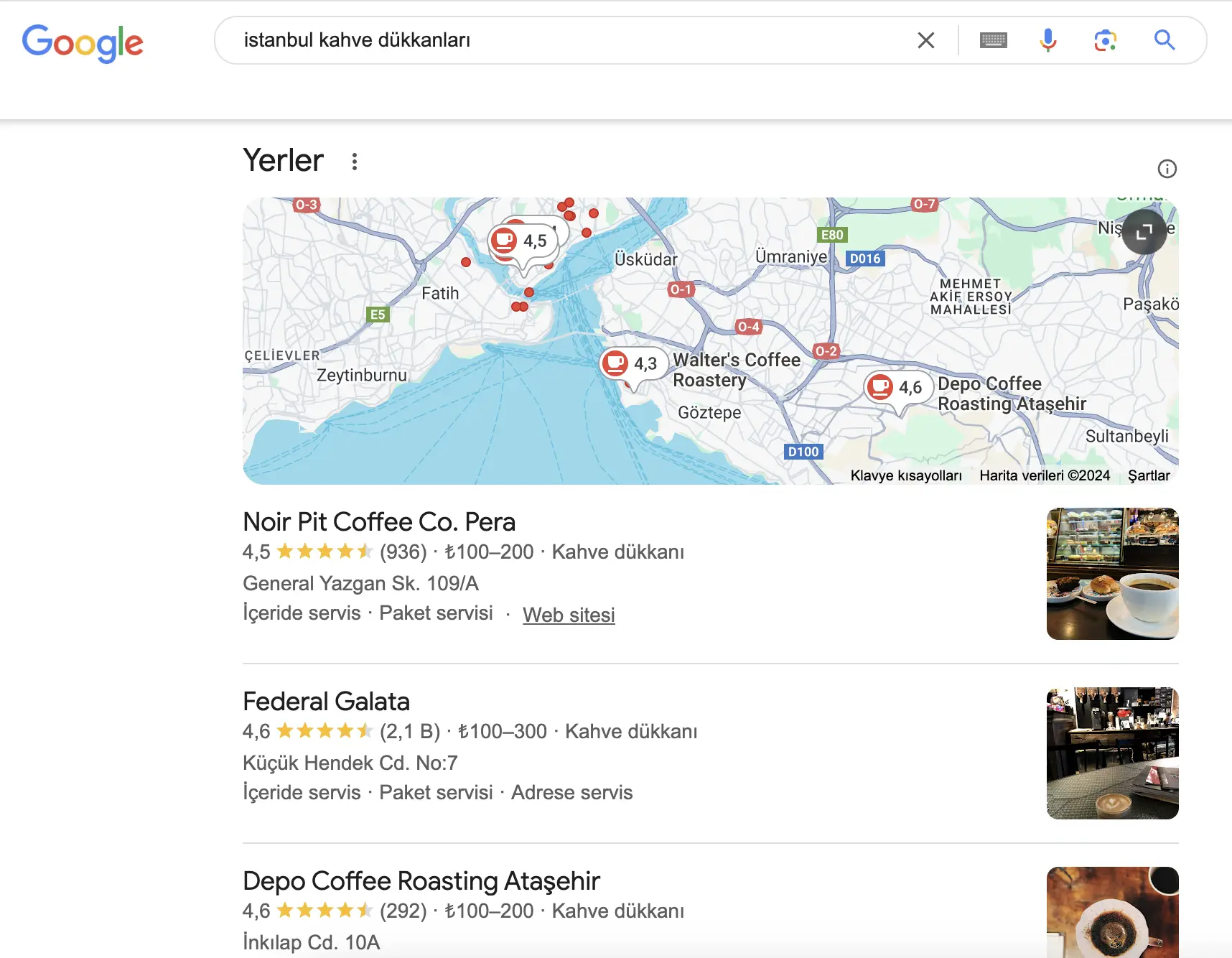The width and height of the screenshot is (1232, 958).
Task: Click the Fatih label on map
Action: (440, 293)
